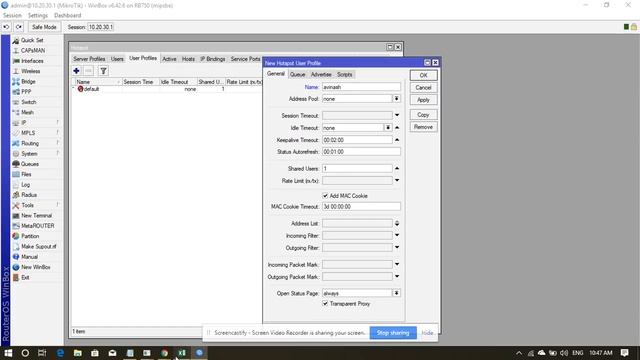This screenshot has width=640, height=360.
Task: Toggle Safe Mode button
Action: point(44,27)
